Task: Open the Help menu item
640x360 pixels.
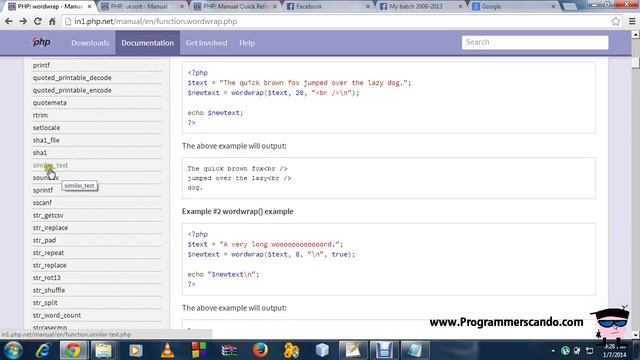Action: (x=247, y=43)
